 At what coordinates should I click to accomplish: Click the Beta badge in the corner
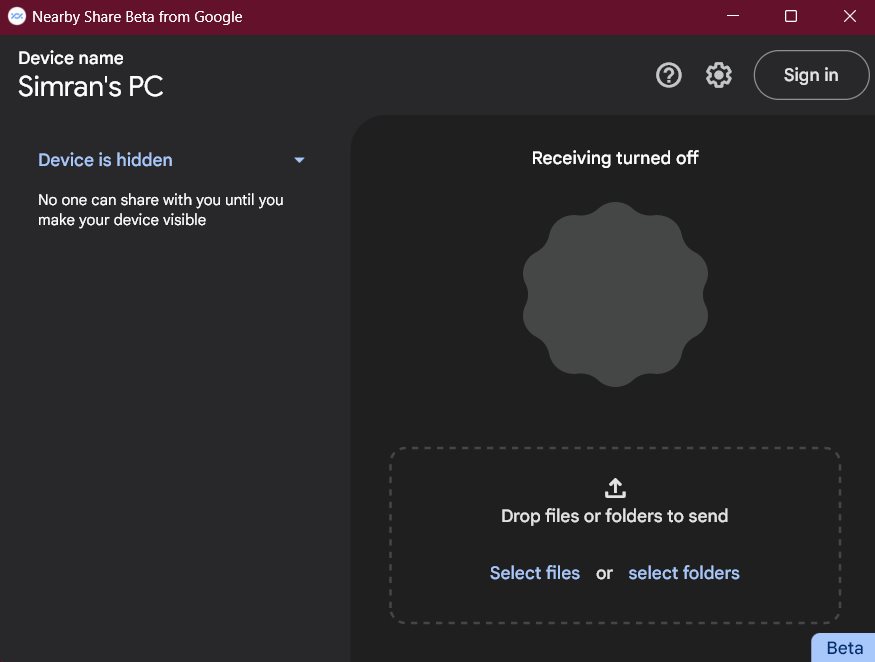844,648
